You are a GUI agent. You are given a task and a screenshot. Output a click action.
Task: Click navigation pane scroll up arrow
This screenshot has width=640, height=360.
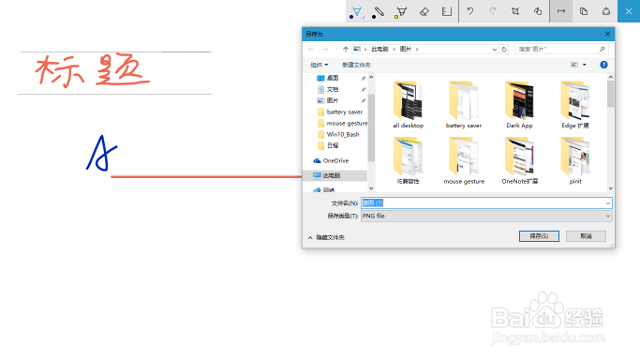click(x=371, y=77)
